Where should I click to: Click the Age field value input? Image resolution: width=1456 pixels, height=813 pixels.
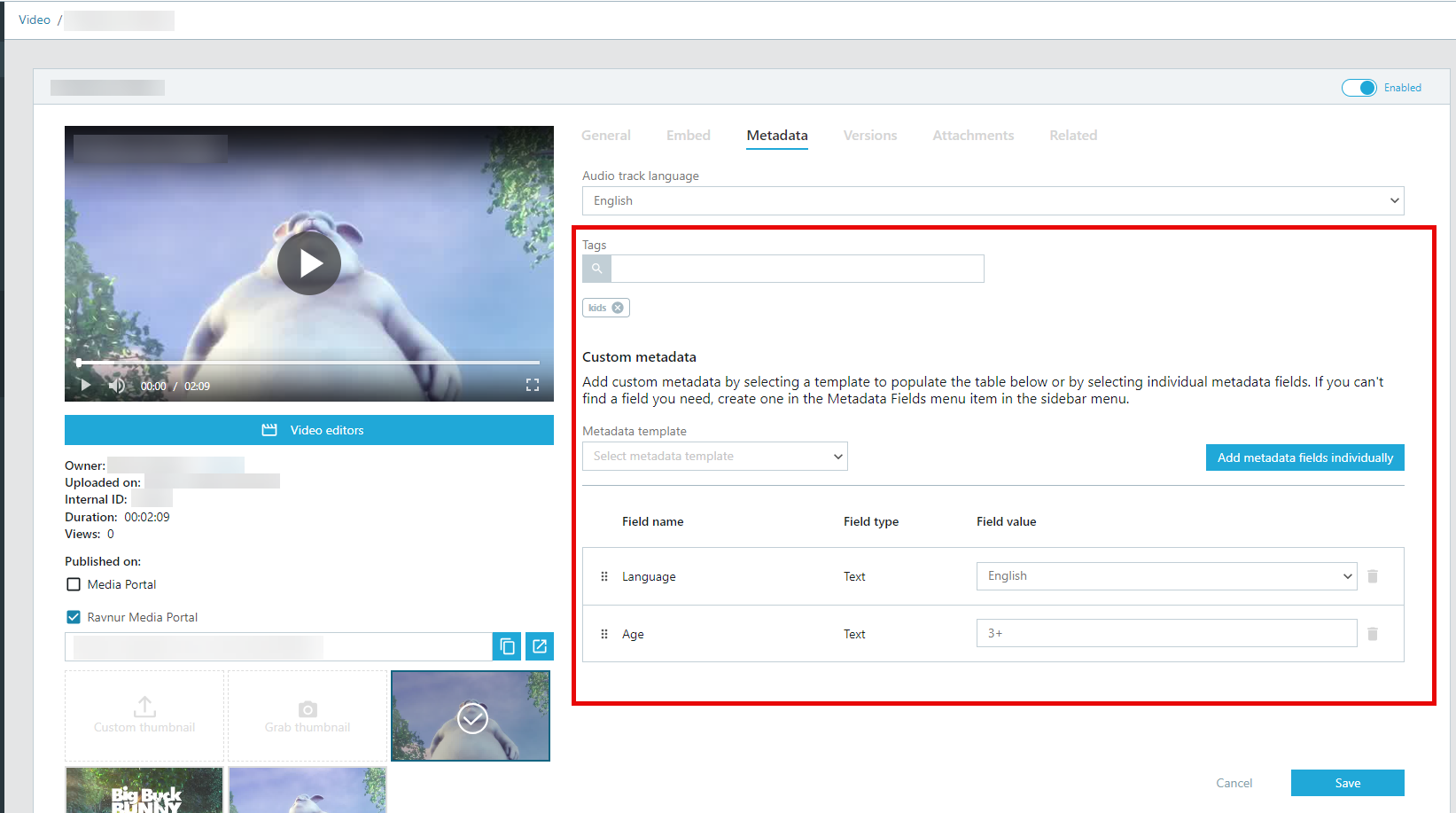pyautogui.click(x=1167, y=633)
